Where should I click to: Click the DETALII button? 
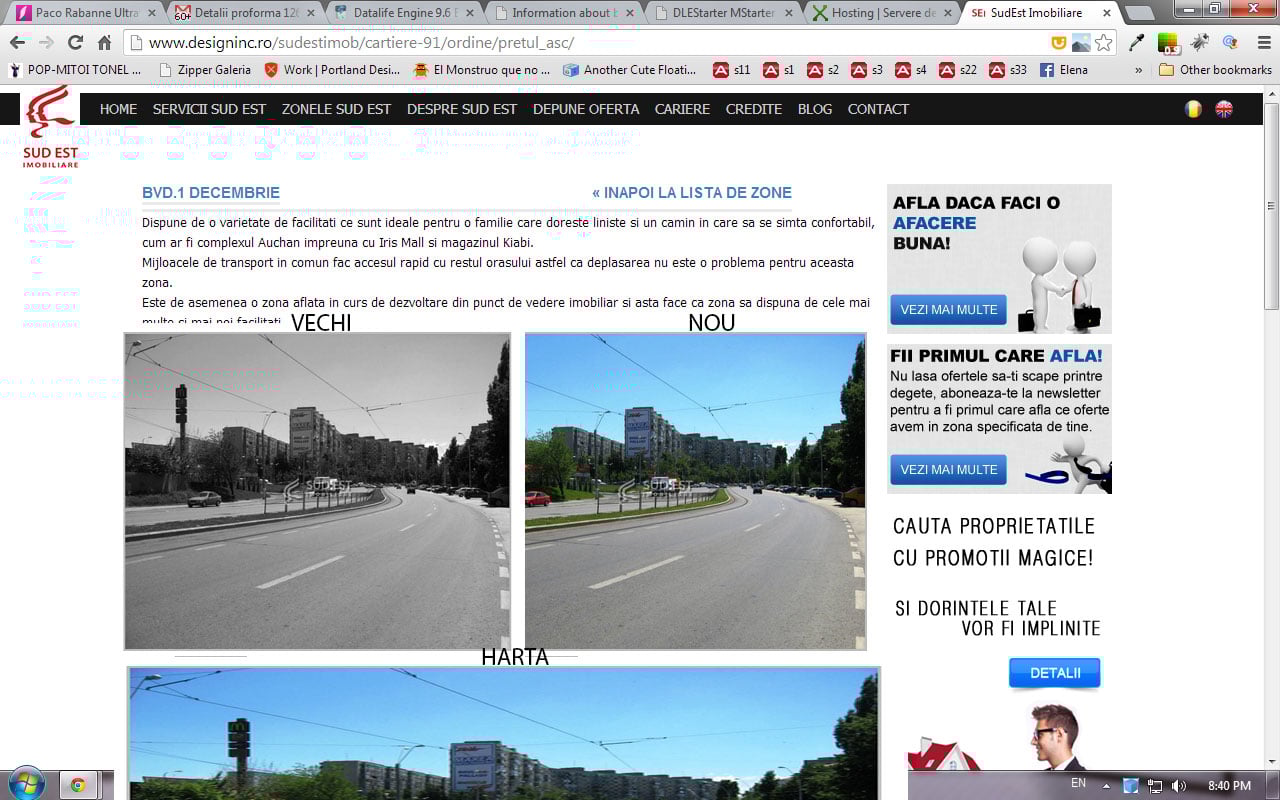click(1055, 673)
